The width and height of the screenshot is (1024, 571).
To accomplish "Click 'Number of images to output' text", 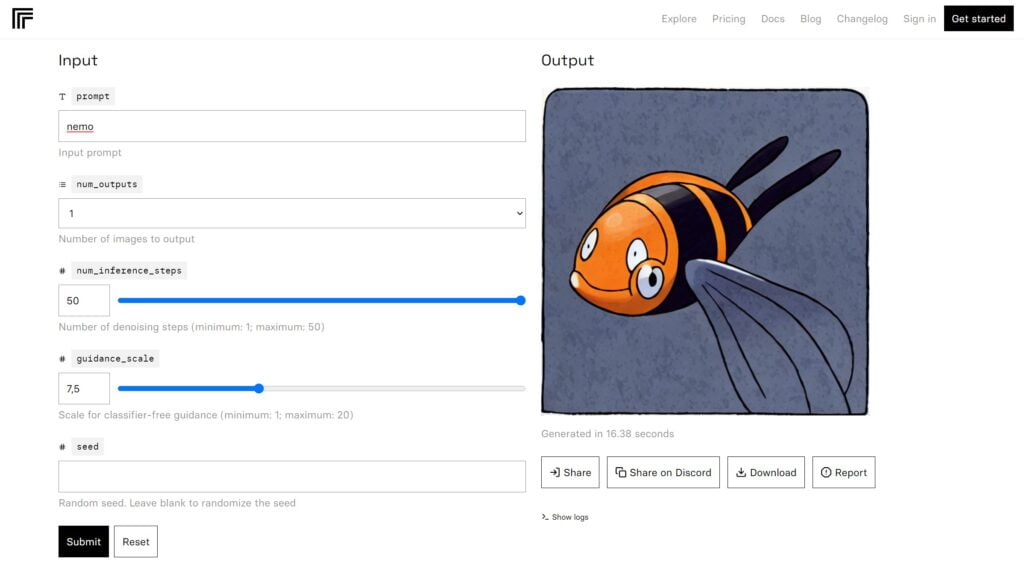I will [127, 239].
